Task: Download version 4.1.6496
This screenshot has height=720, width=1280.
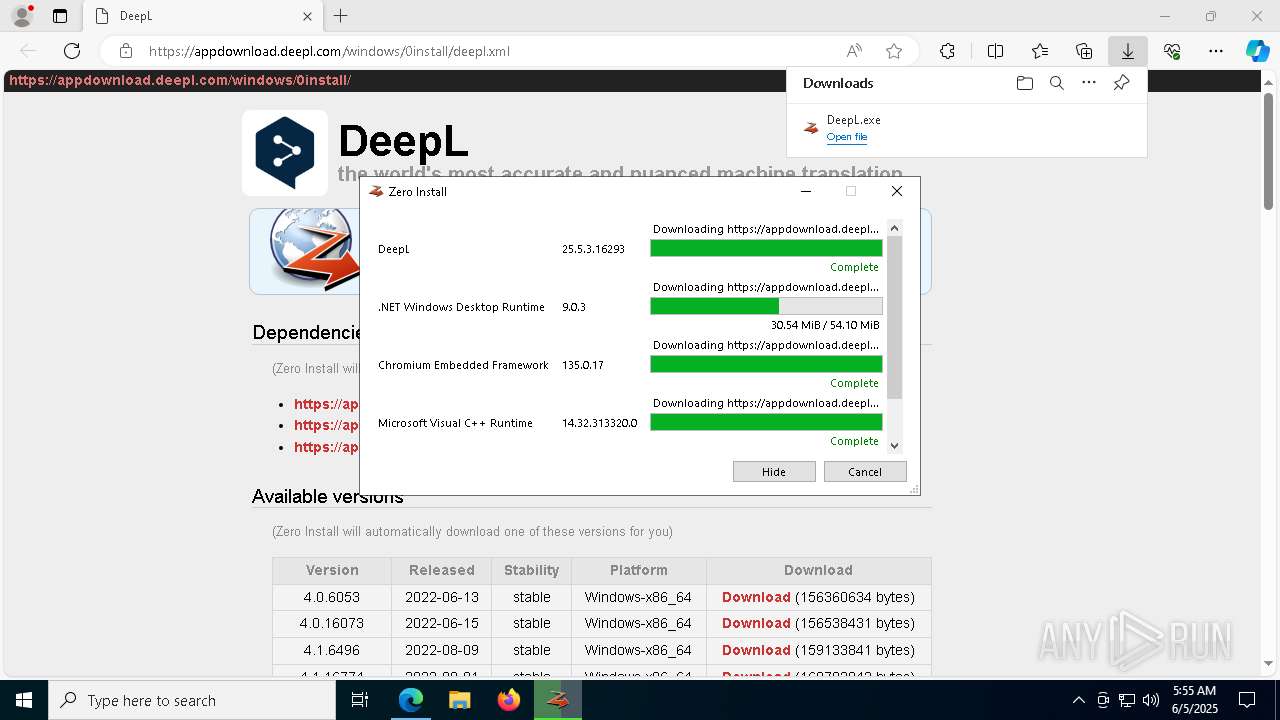Action: 756,650
